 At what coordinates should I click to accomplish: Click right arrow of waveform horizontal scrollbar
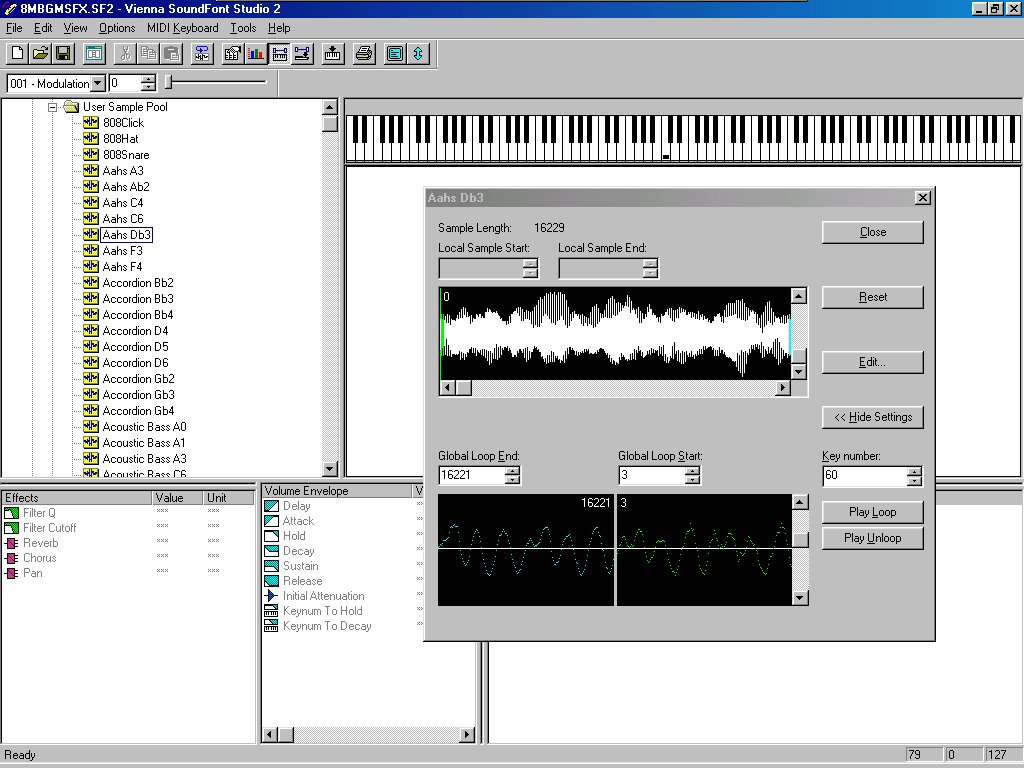(782, 388)
